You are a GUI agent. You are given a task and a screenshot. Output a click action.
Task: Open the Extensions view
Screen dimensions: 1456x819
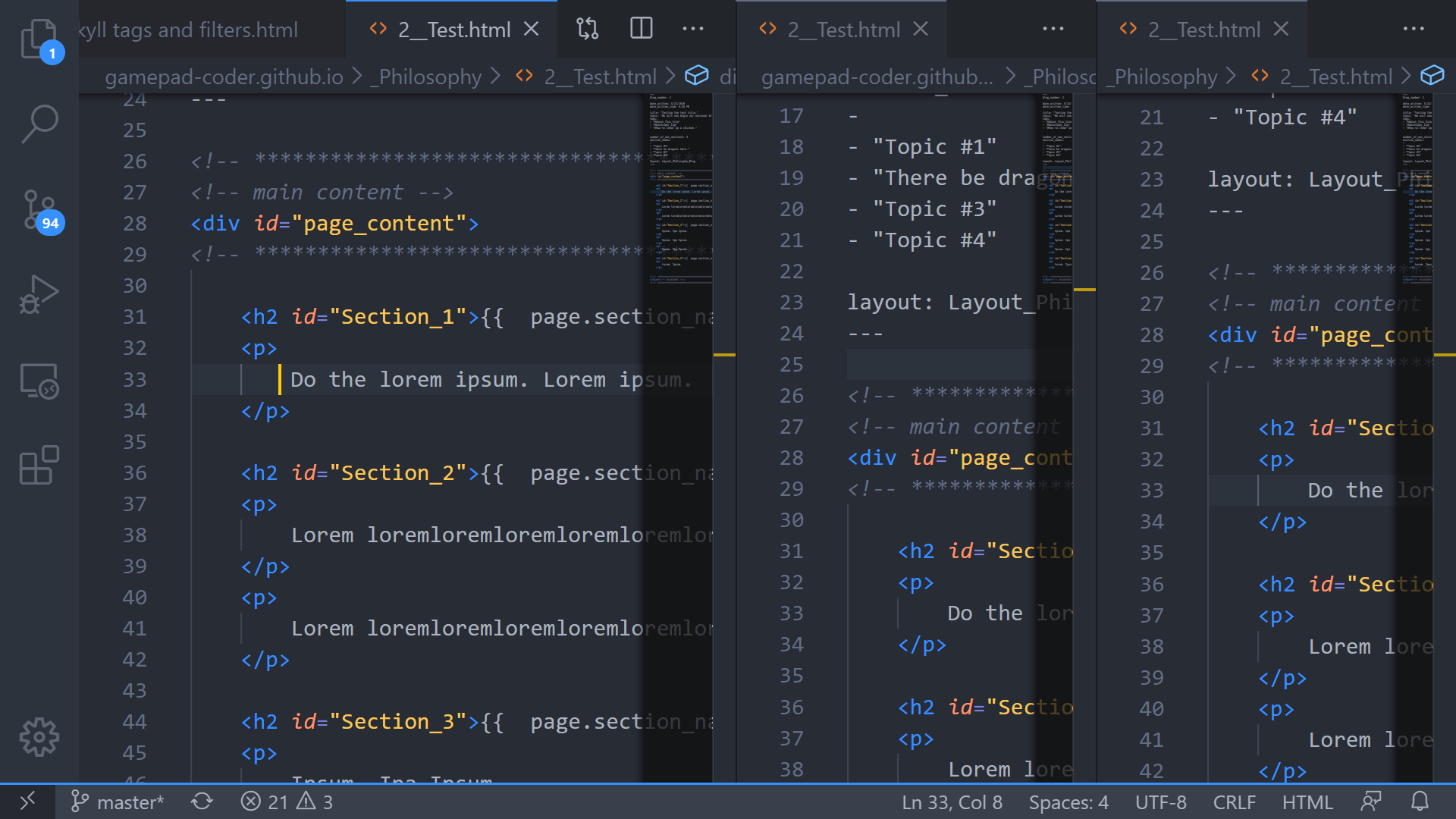39,465
